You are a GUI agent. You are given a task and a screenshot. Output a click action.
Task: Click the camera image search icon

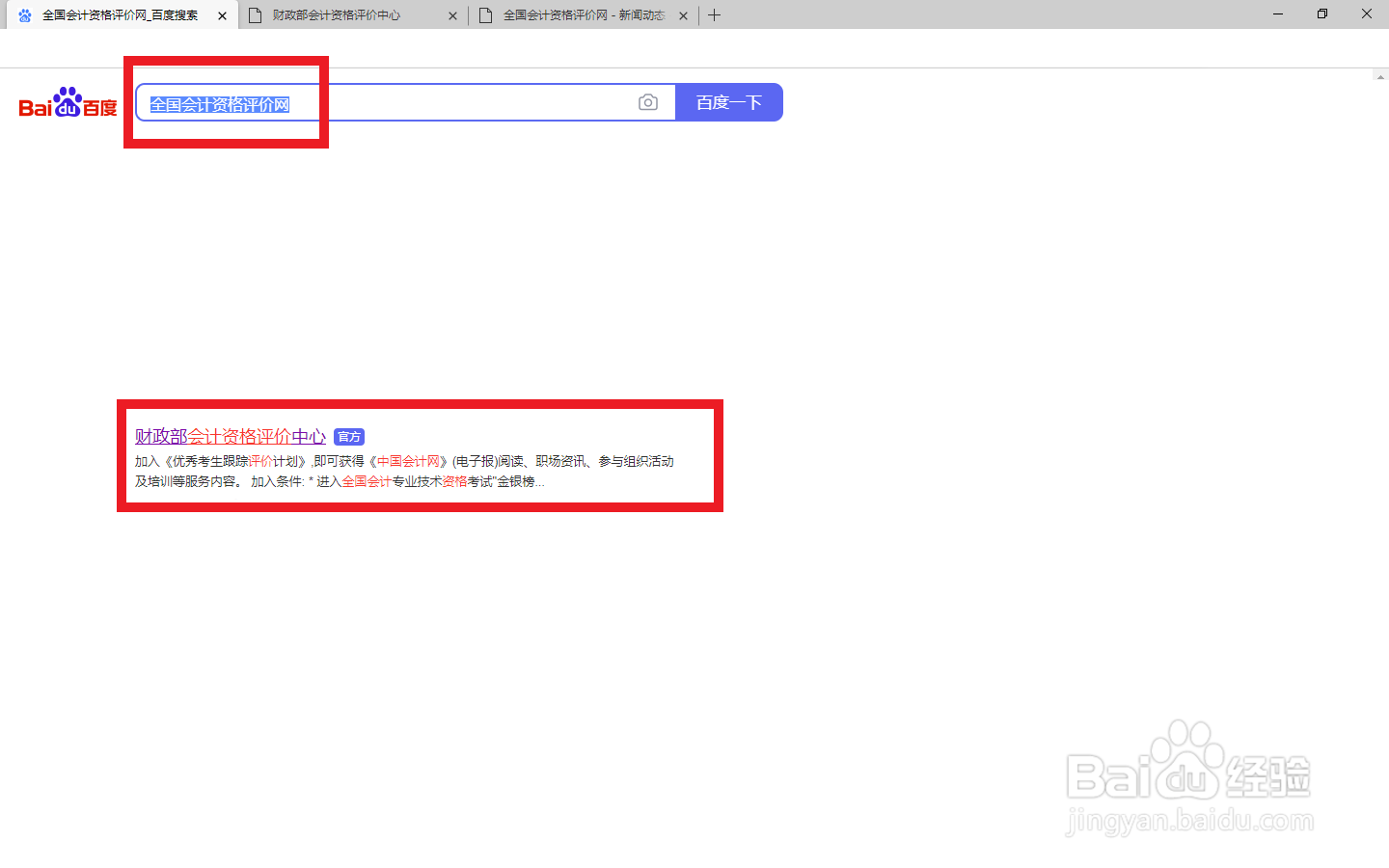[648, 102]
